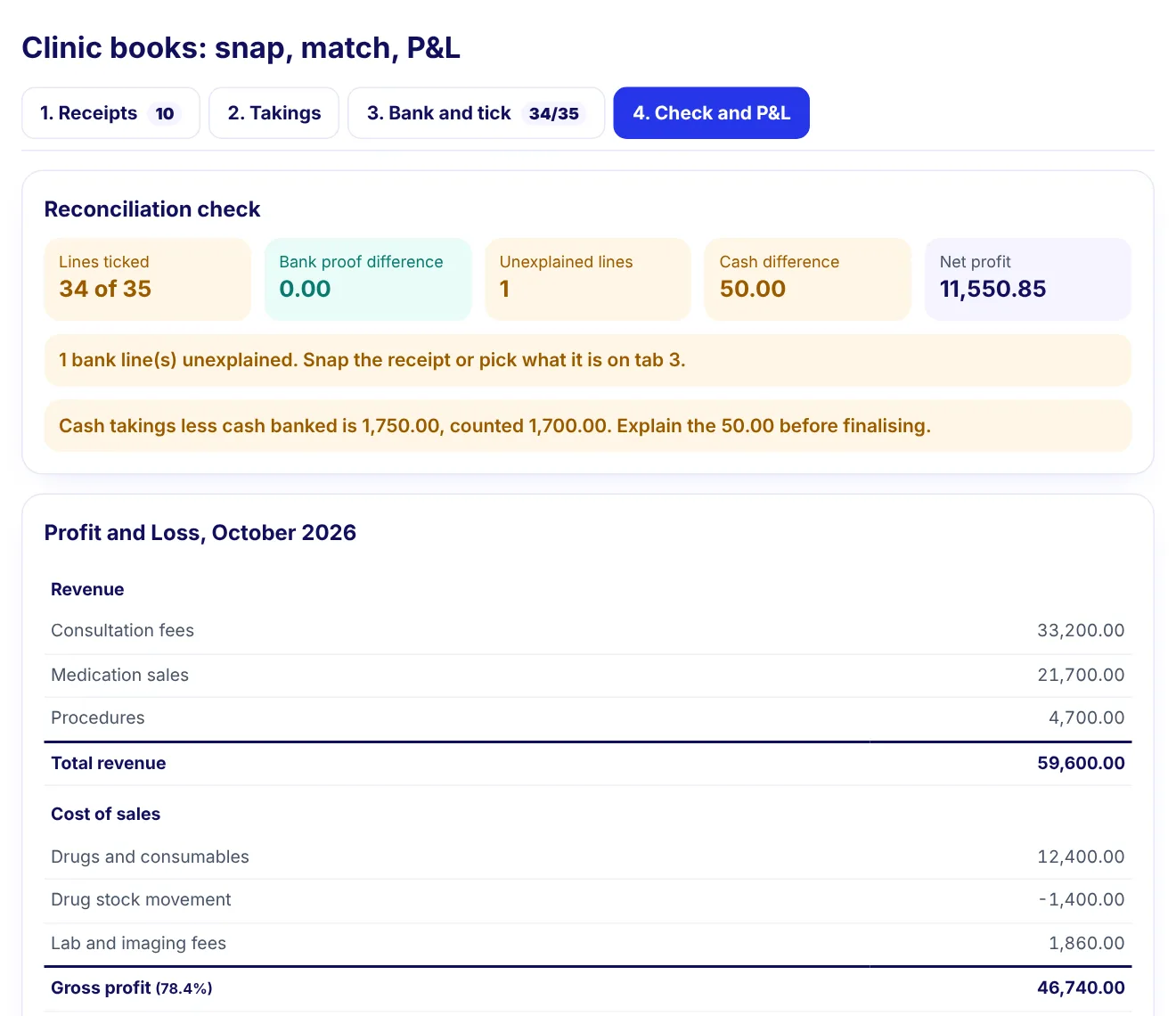Select the Unexplained lines card
This screenshot has width=1176, height=1016.
(588, 279)
